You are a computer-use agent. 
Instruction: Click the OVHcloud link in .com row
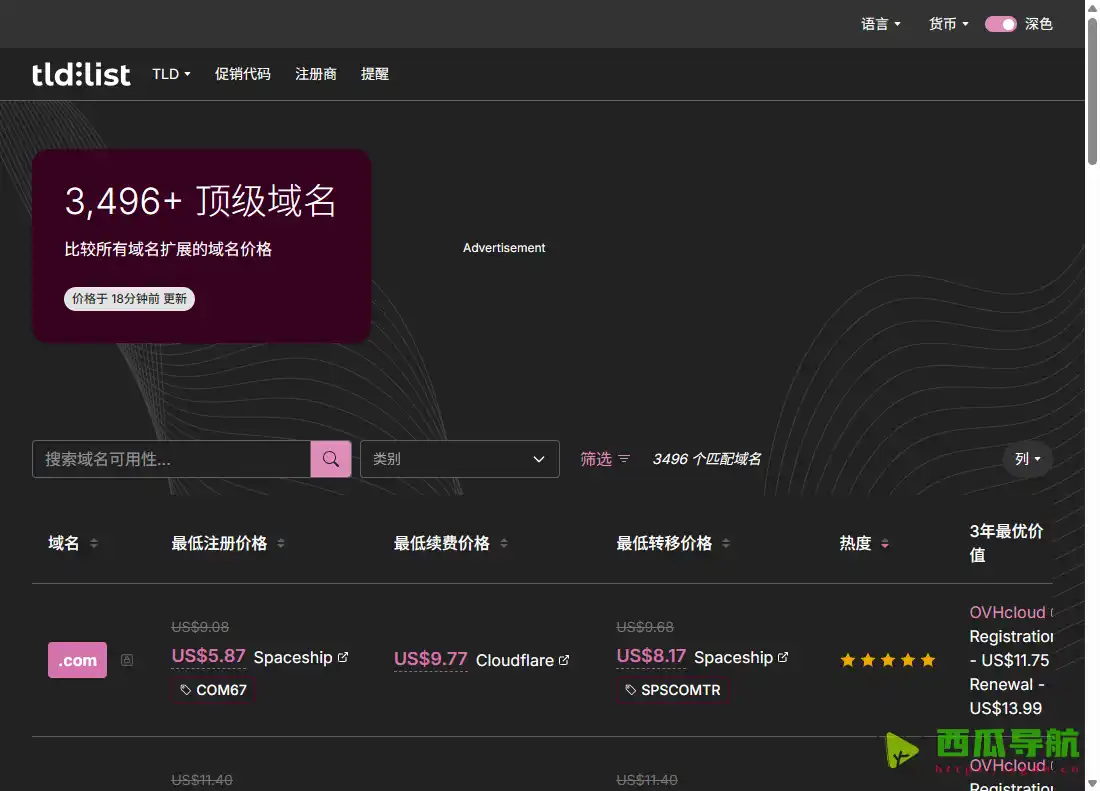pos(1007,612)
